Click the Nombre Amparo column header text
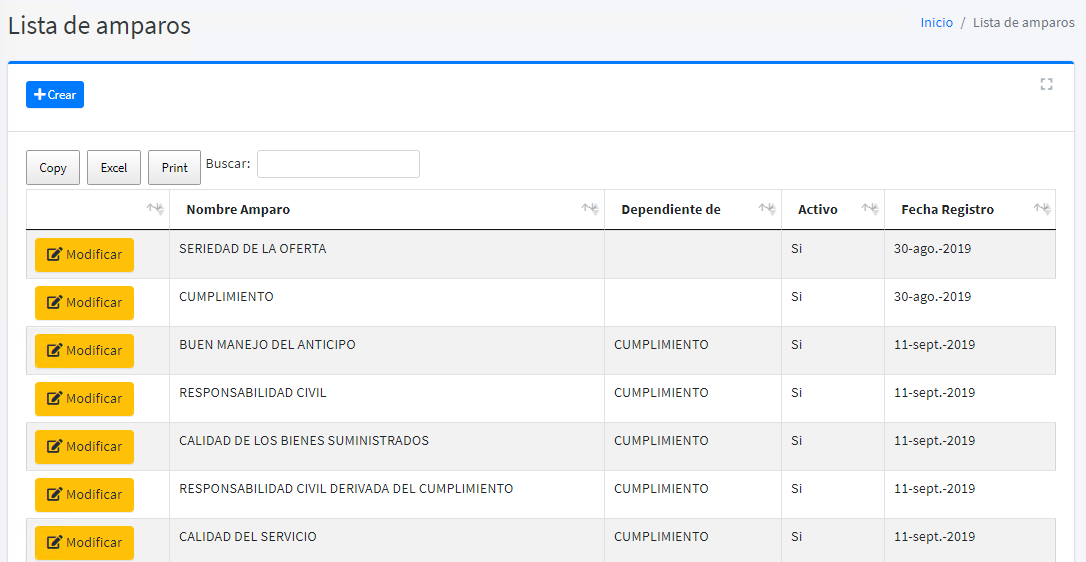Image resolution: width=1086 pixels, height=562 pixels. (x=238, y=210)
